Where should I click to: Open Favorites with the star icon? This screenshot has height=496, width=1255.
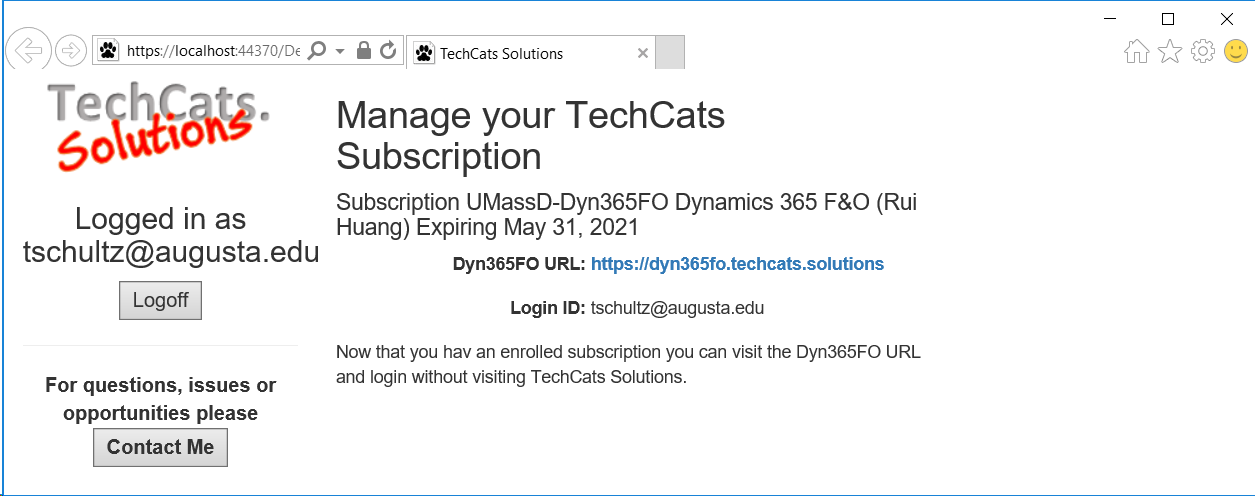[x=1170, y=52]
